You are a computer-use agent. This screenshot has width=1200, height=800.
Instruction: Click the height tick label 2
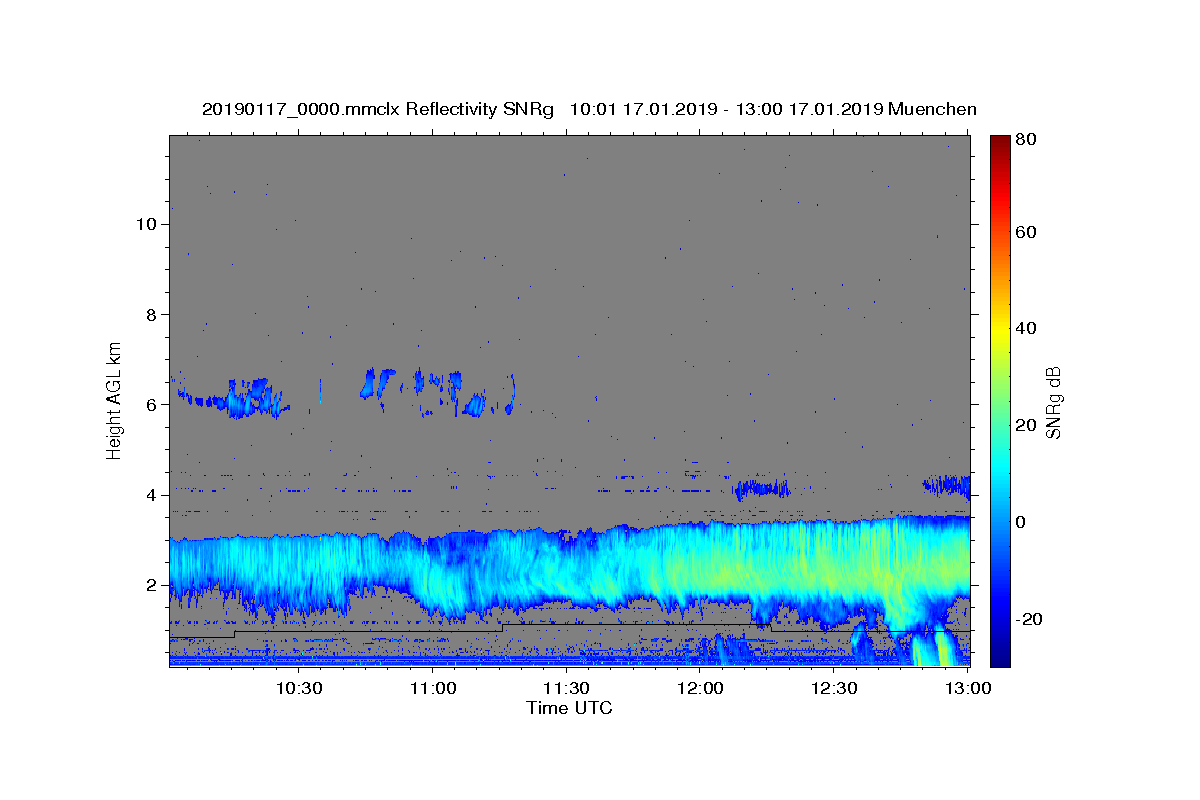click(150, 585)
